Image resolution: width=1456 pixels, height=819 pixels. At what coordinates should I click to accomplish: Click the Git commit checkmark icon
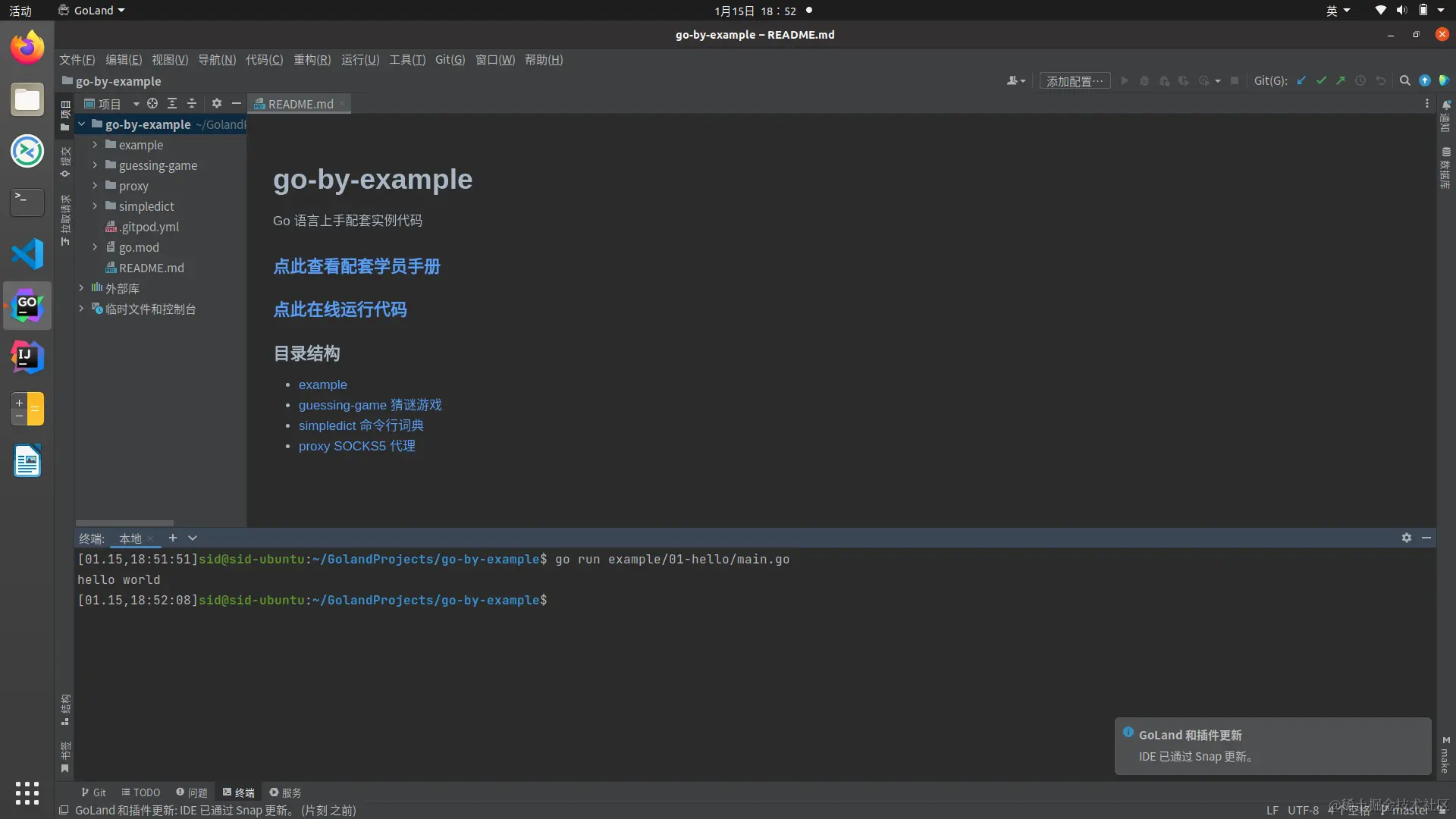[x=1321, y=80]
